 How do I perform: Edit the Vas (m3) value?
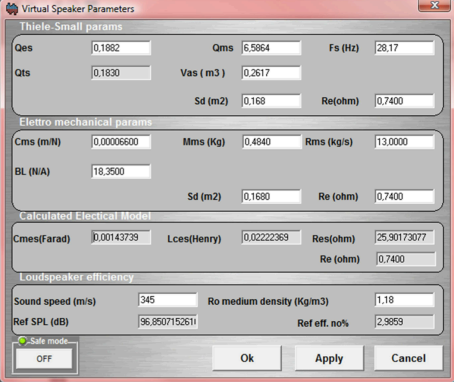271,73
